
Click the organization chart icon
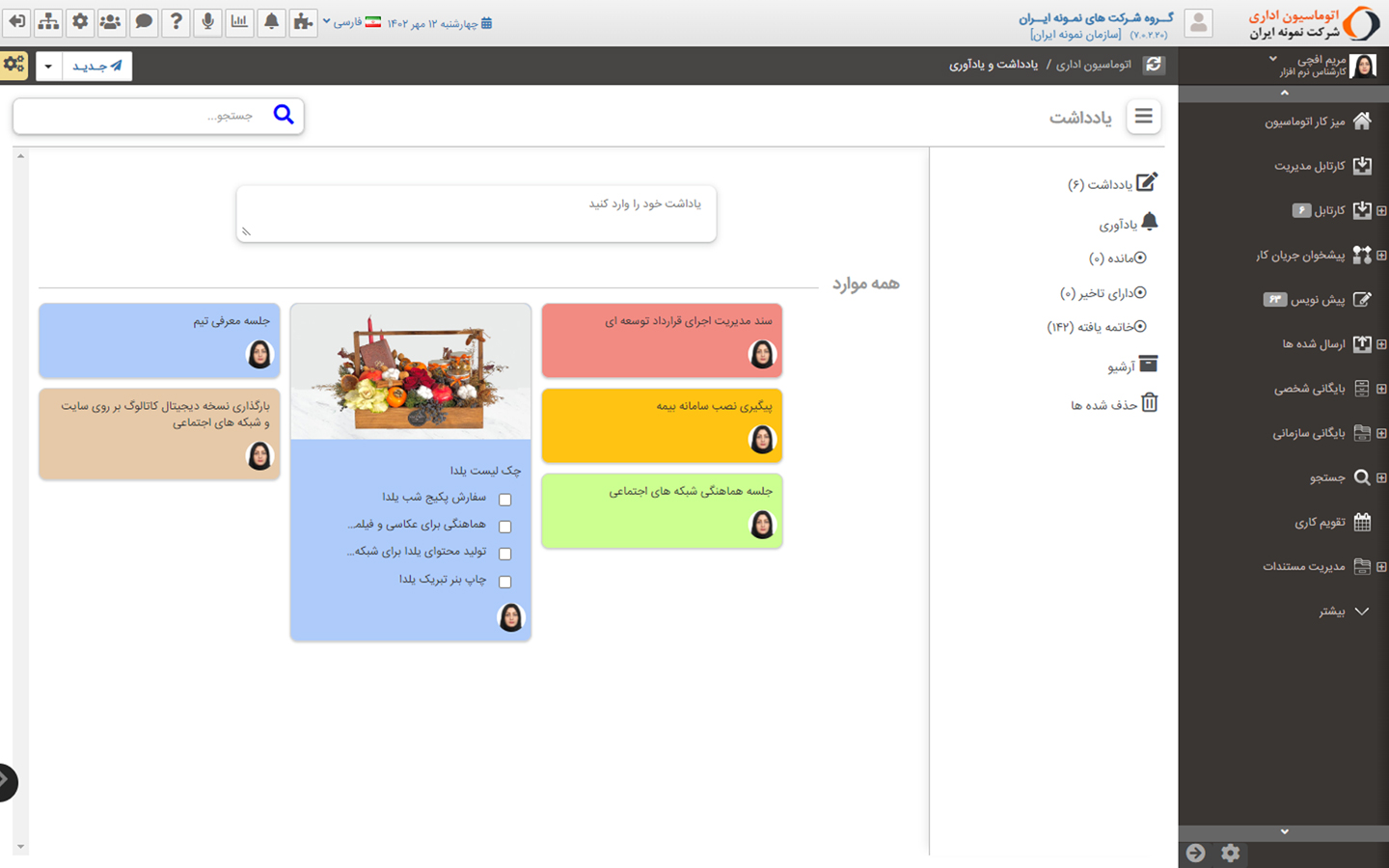(x=48, y=22)
